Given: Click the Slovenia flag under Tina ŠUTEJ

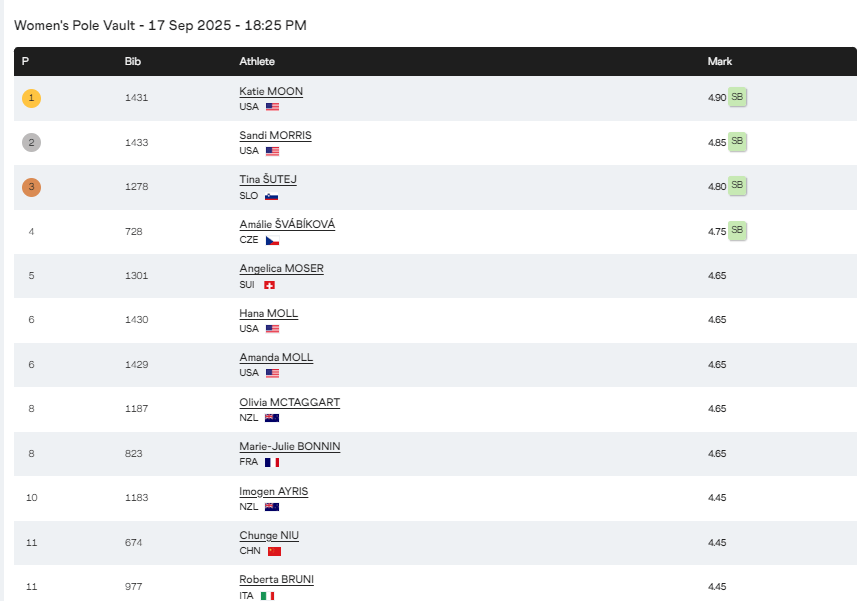Looking at the screenshot, I should (x=271, y=196).
